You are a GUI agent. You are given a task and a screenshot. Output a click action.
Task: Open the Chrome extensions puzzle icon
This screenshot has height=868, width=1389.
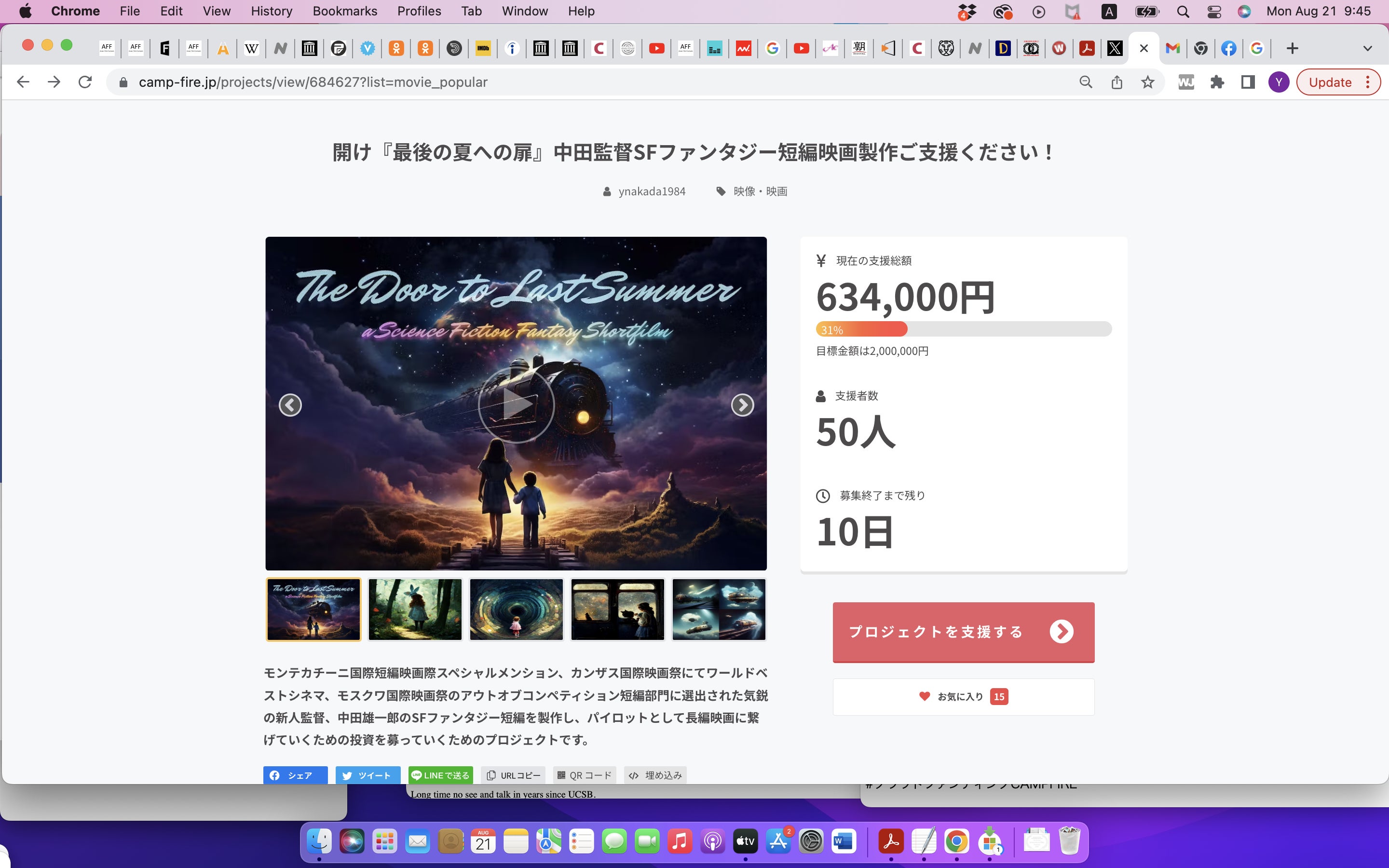(1216, 82)
